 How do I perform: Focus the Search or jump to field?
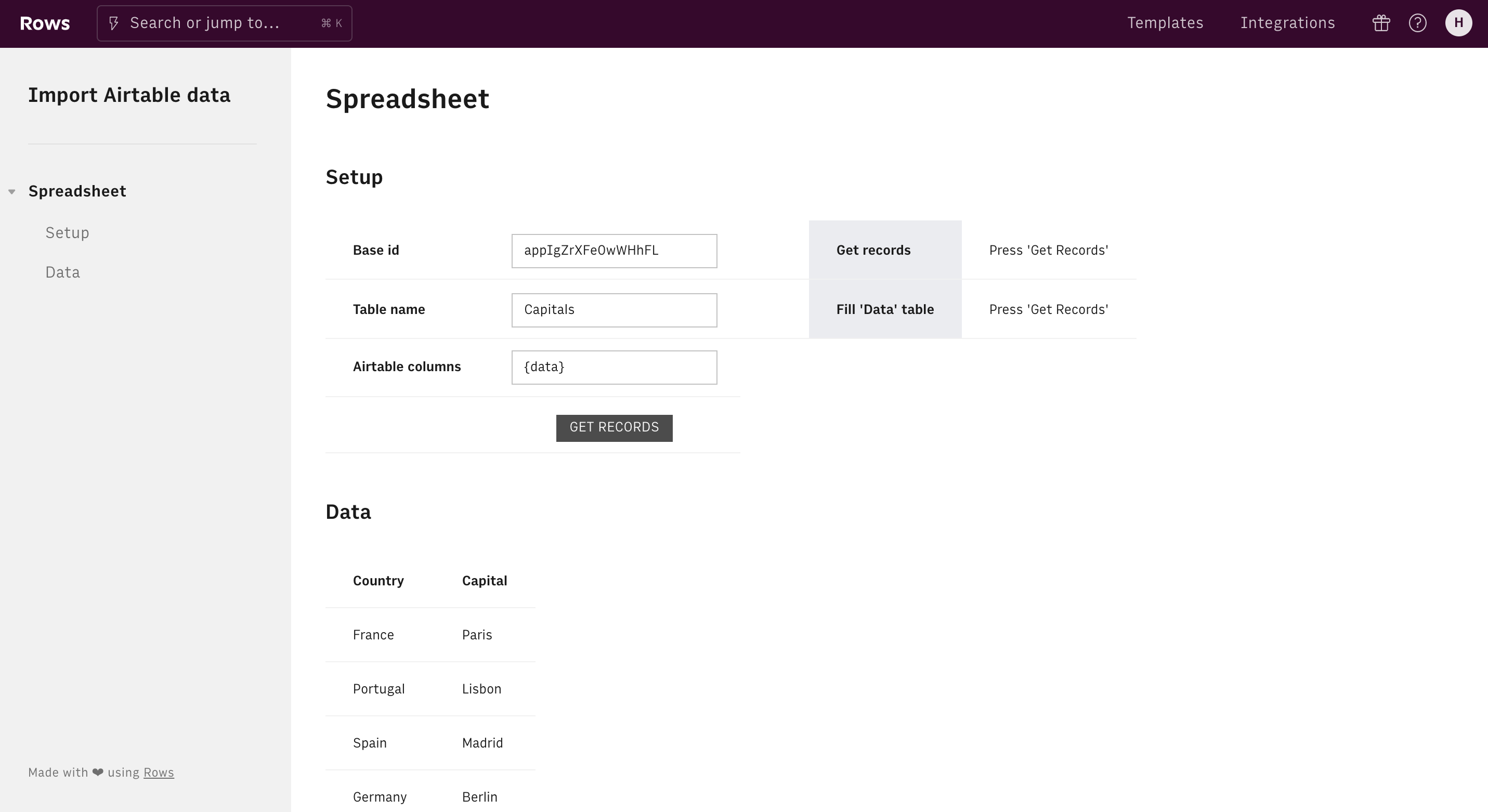(x=225, y=23)
